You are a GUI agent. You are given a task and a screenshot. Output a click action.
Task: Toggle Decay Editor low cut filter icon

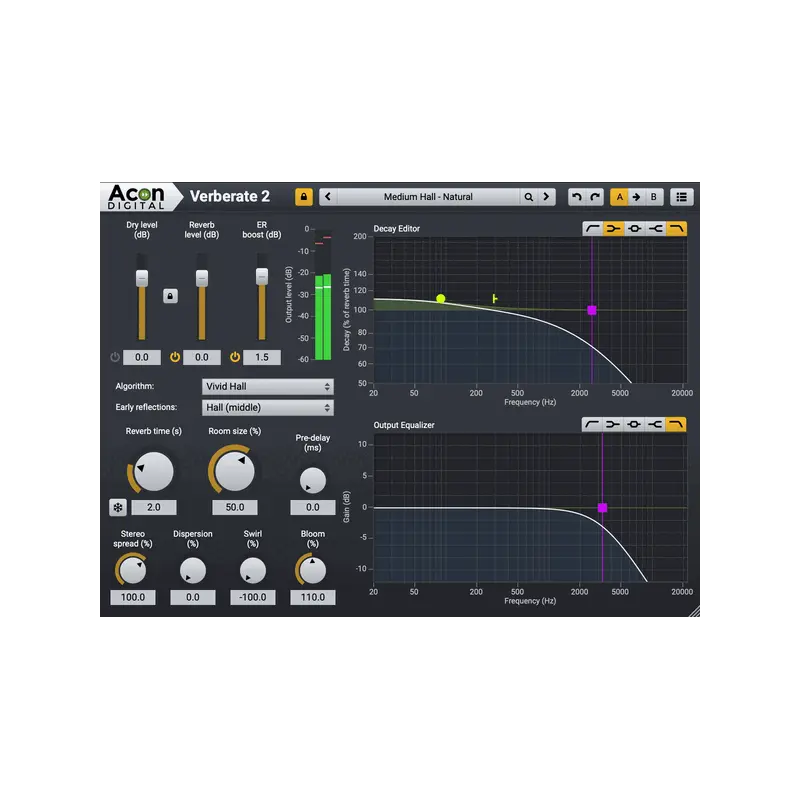592,229
